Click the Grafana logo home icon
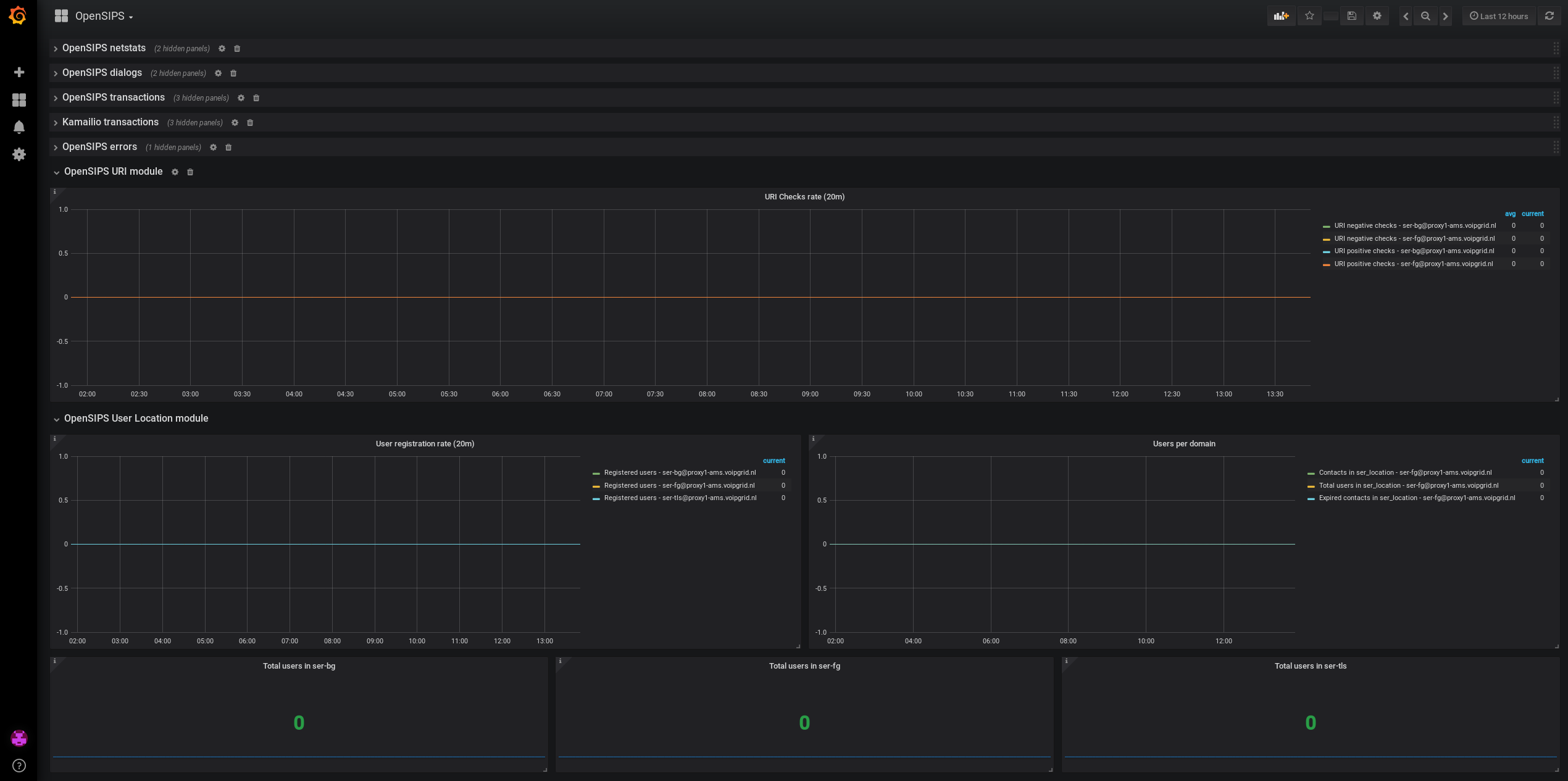The height and width of the screenshot is (781, 1568). coord(18,15)
